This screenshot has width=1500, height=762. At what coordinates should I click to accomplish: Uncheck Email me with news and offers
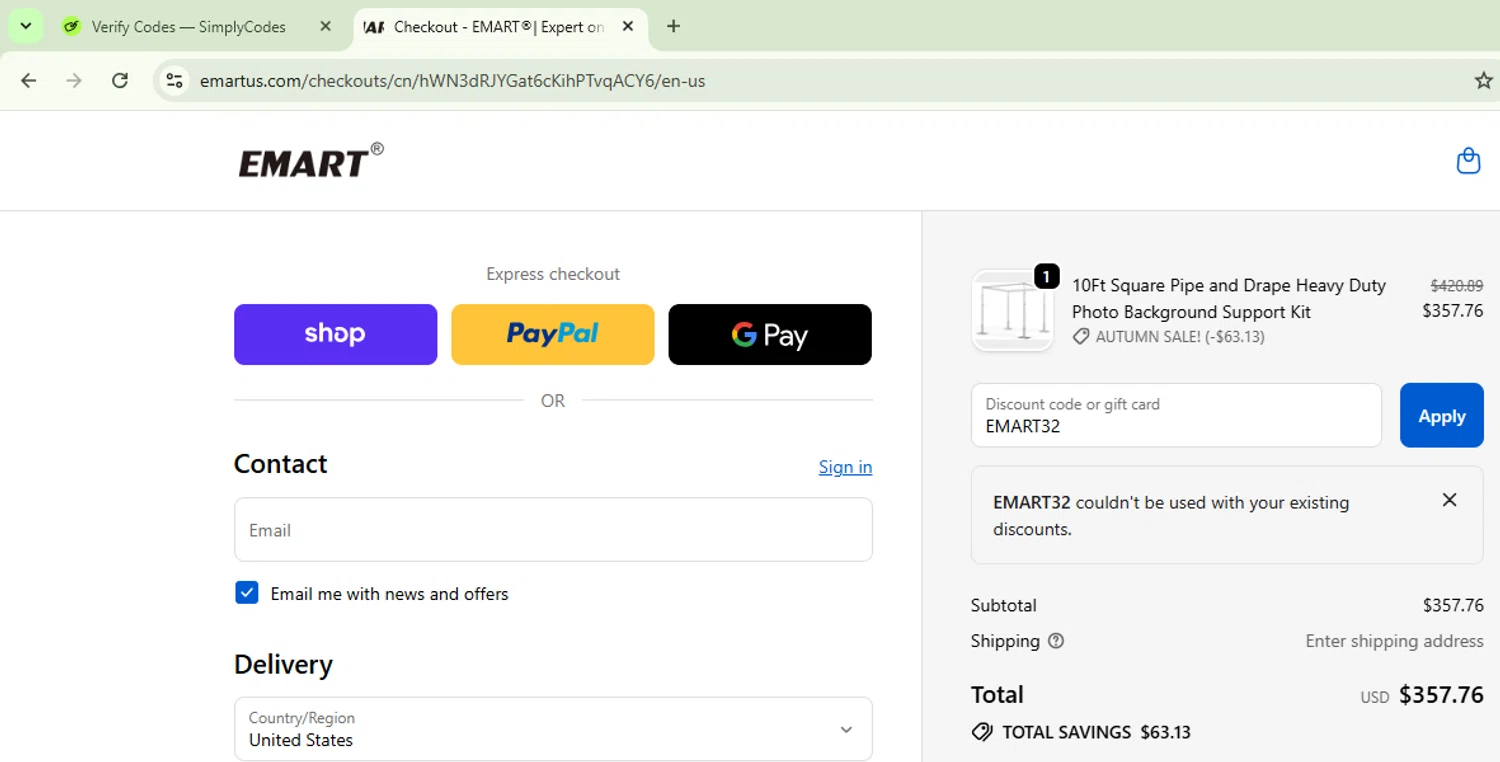click(x=246, y=593)
